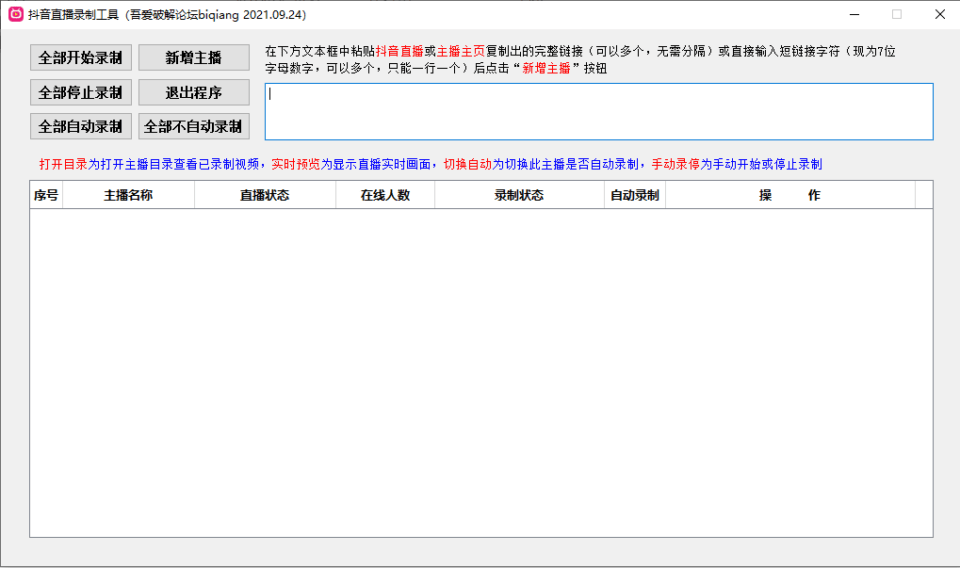Viewport: 960px width, 568px height.
Task: Exit using the 退出程序 button
Action: coord(193,92)
